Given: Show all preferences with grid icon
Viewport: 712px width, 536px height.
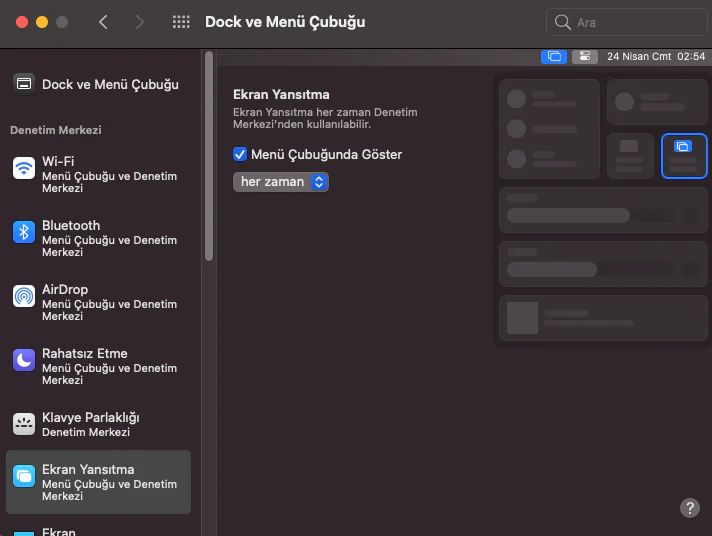Looking at the screenshot, I should click(181, 22).
